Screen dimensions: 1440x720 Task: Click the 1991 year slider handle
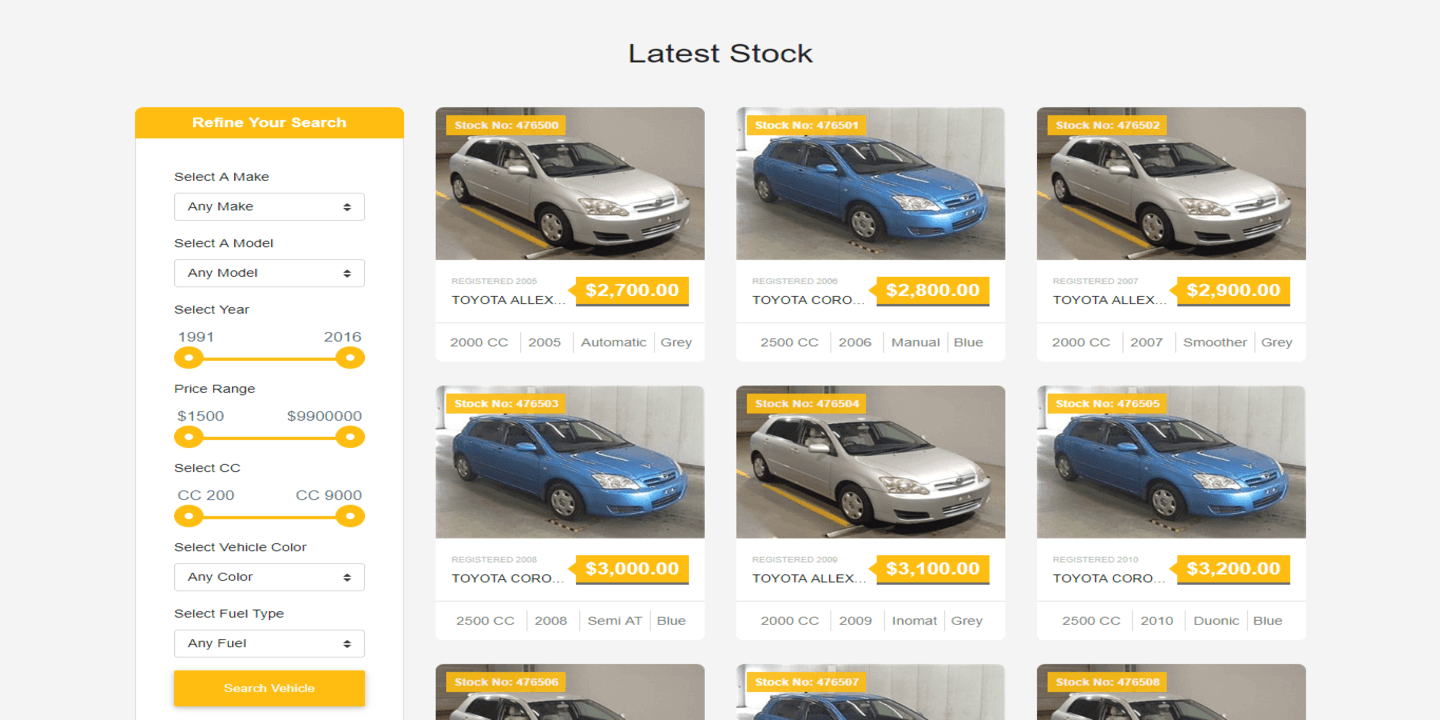point(188,358)
